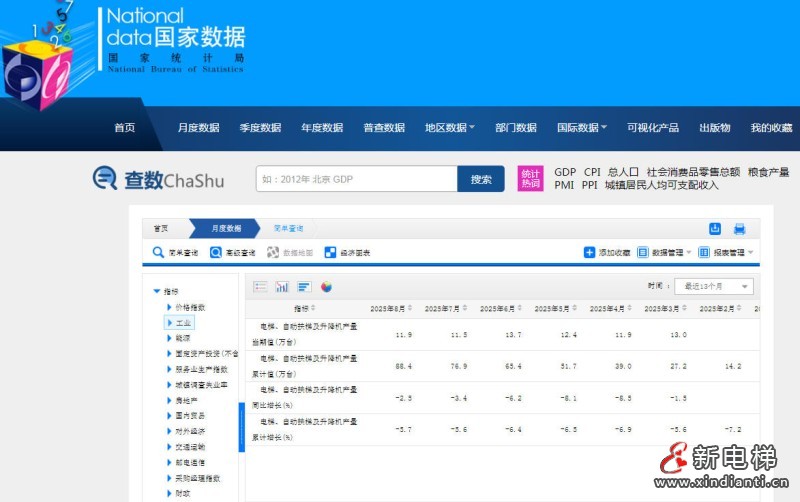
Task: Collapse the 指标 root tree node
Action: [x=156, y=291]
